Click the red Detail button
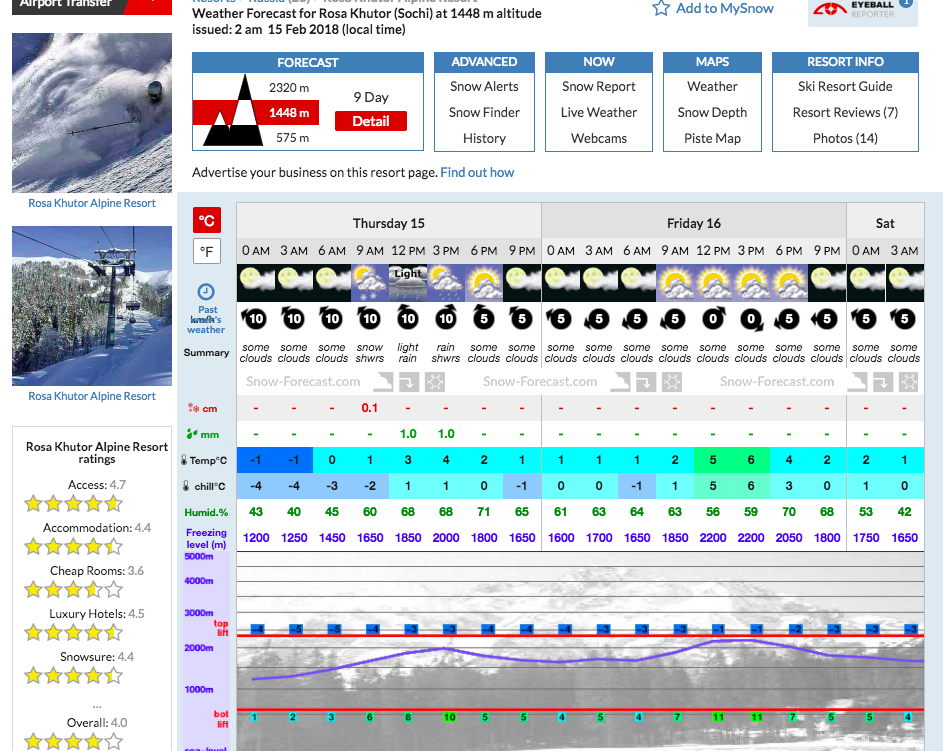The image size is (943, 751). coord(370,121)
